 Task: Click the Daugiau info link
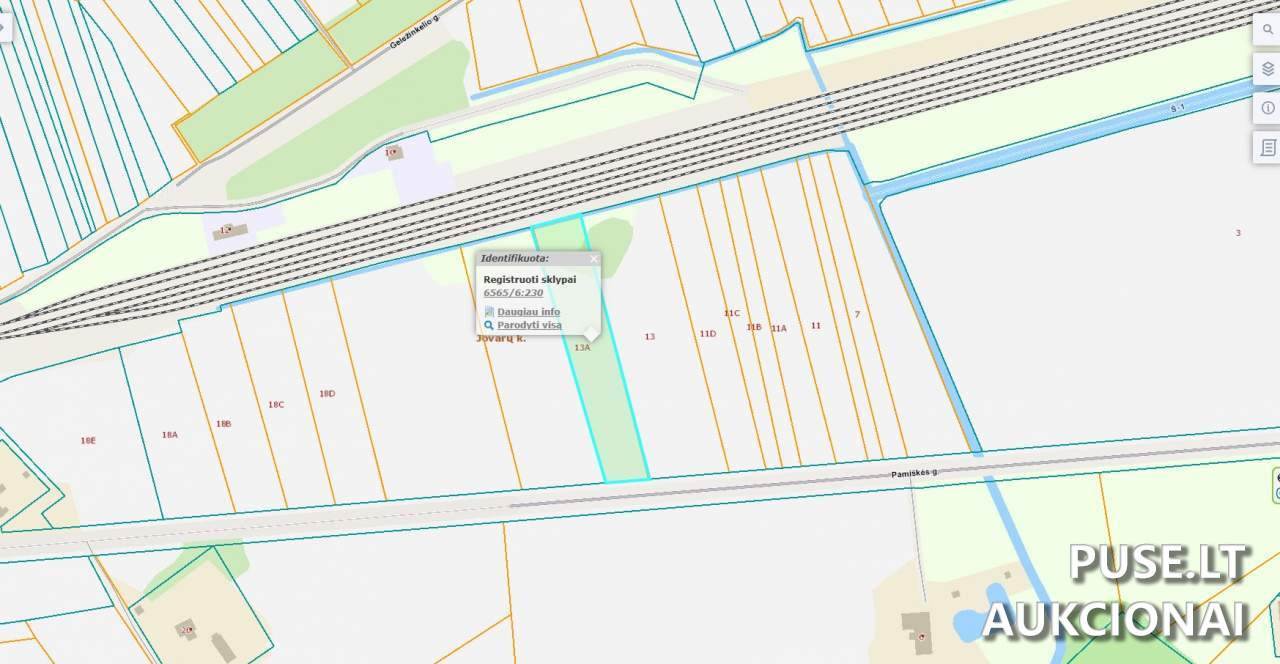point(528,312)
